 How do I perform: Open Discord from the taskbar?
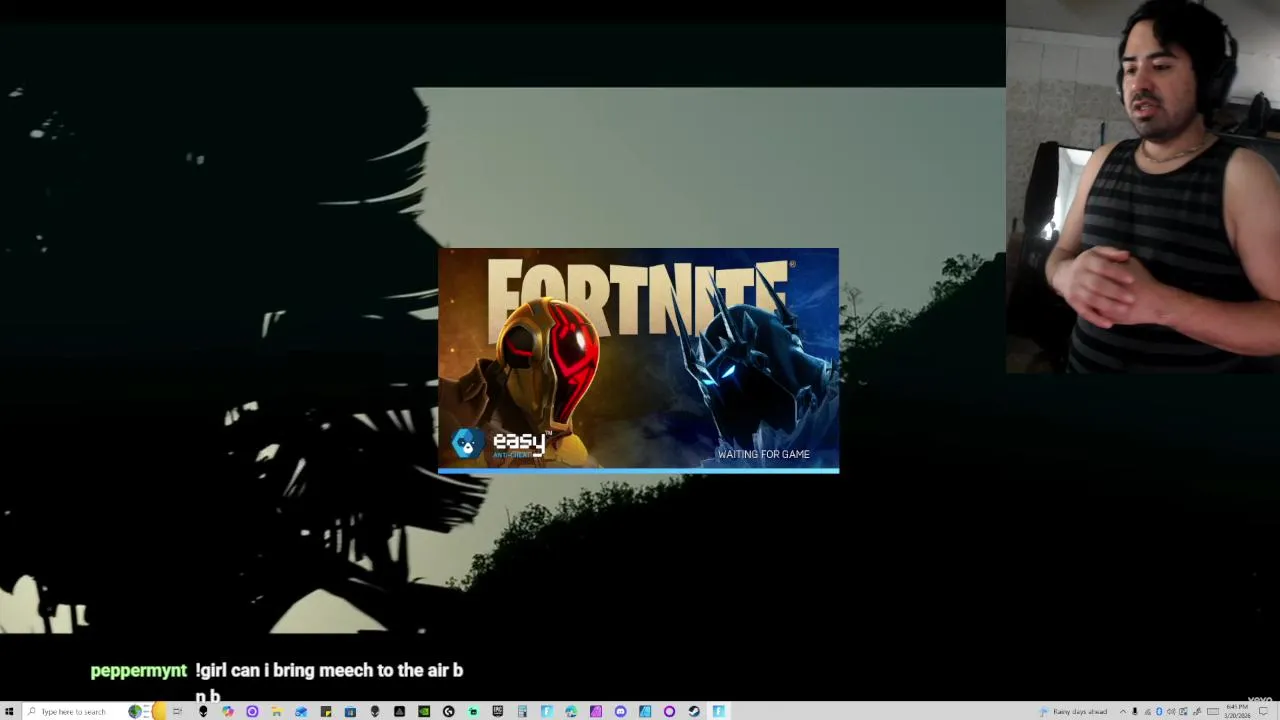[620, 711]
